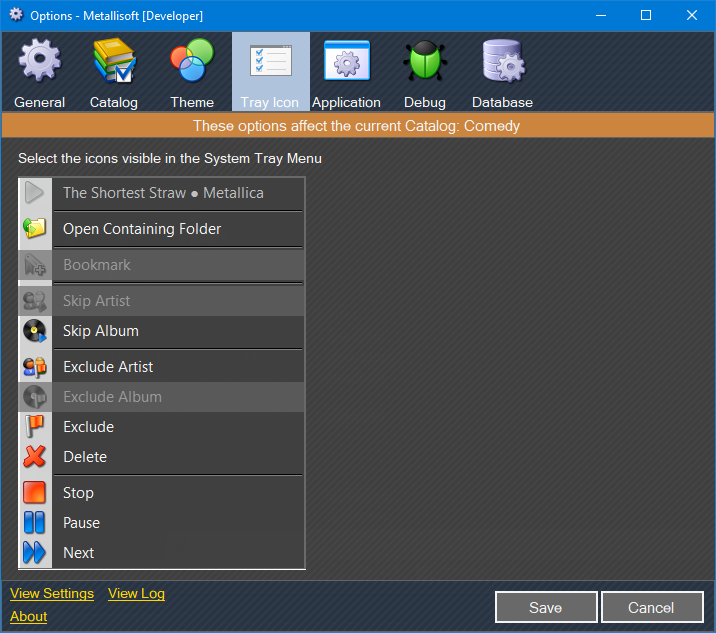This screenshot has width=716, height=633.
Task: Switch to the Catalog tab
Action: point(114,72)
